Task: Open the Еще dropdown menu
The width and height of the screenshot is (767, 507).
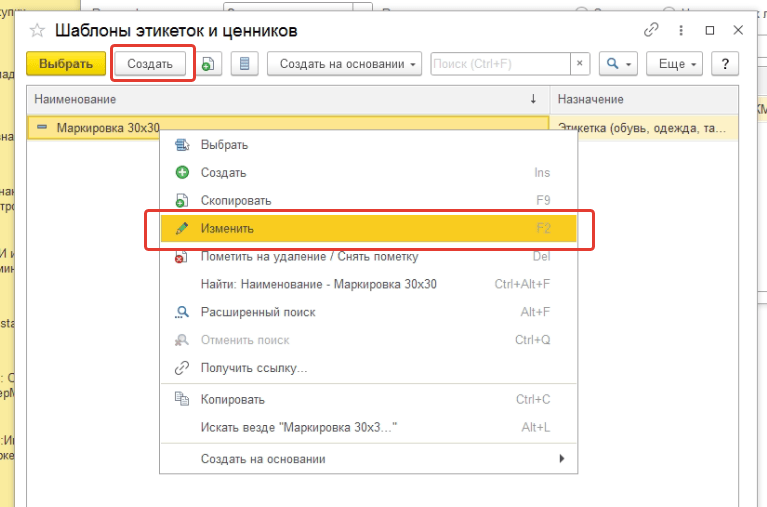Action: point(678,64)
